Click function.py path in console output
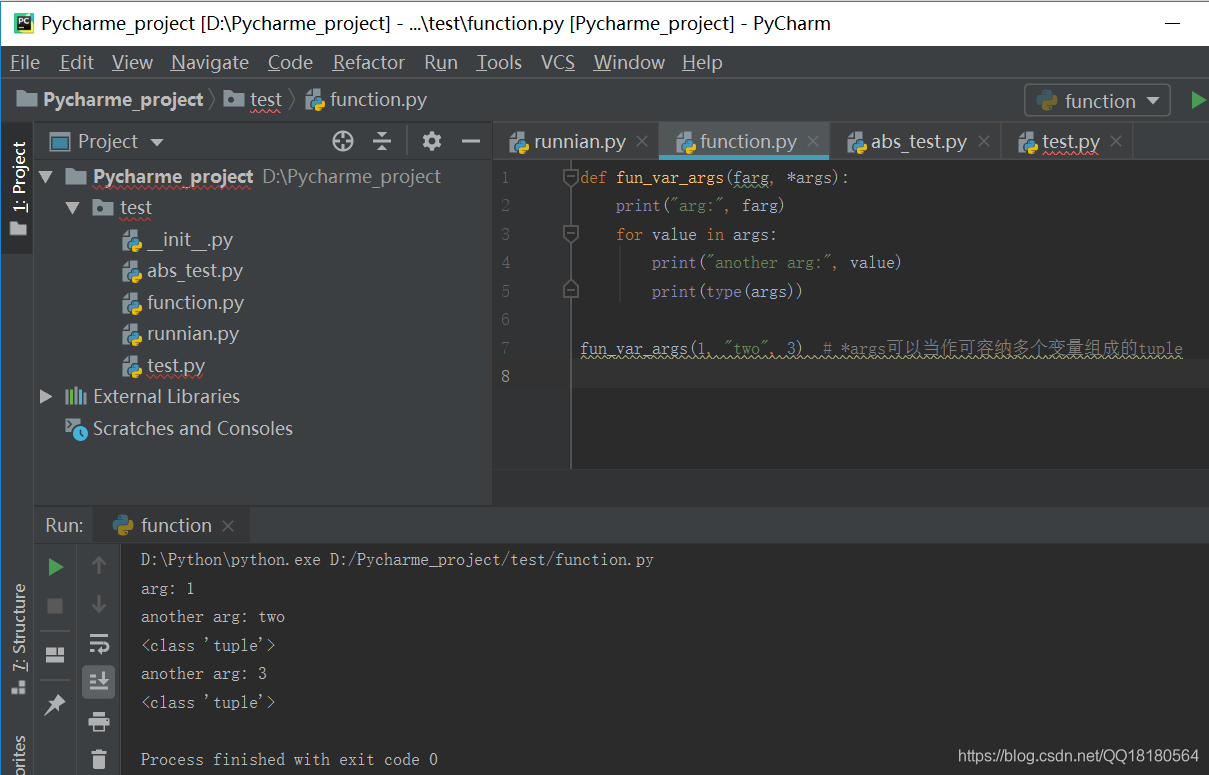Viewport: 1209px width, 775px height. (x=492, y=560)
